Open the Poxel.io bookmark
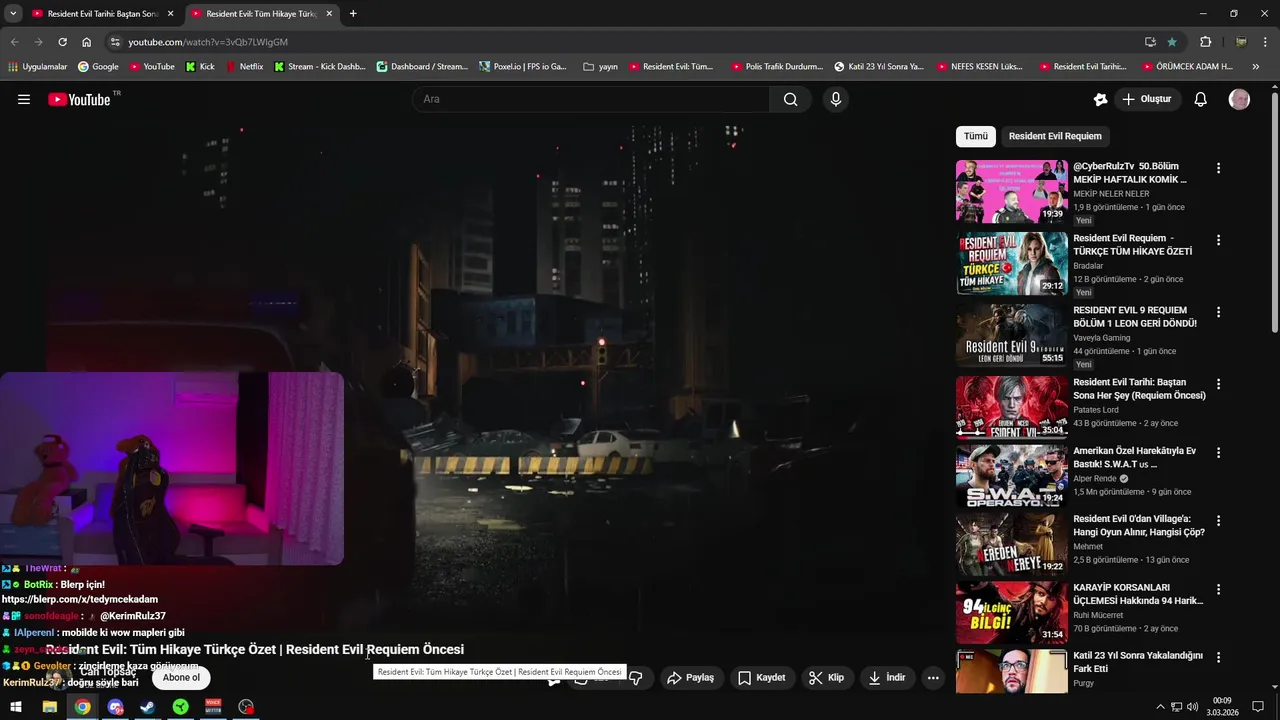The image size is (1280, 720). pyautogui.click(x=523, y=67)
